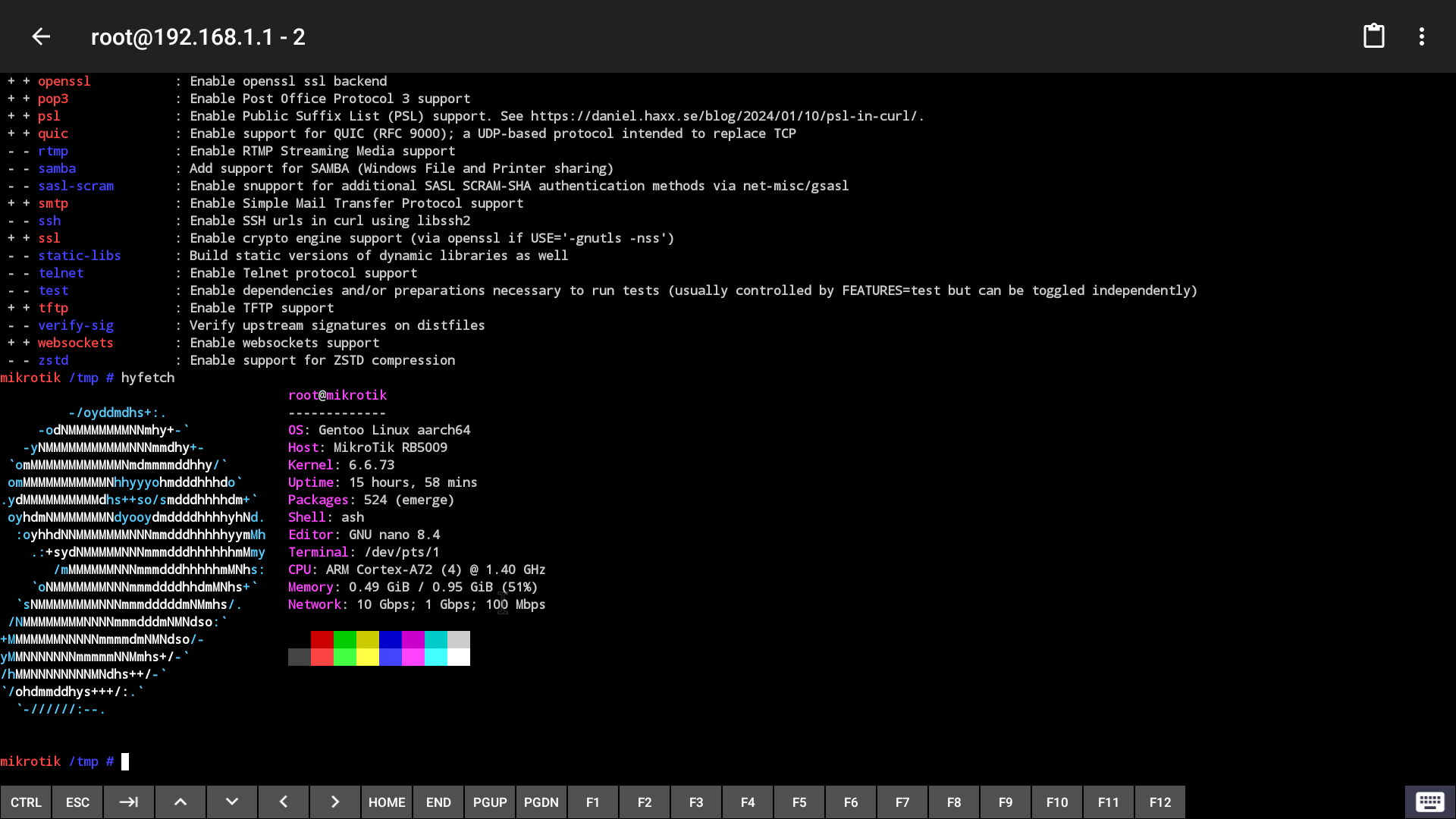Viewport: 1456px width, 819px height.
Task: Tap the back arrow icon
Action: (x=41, y=36)
